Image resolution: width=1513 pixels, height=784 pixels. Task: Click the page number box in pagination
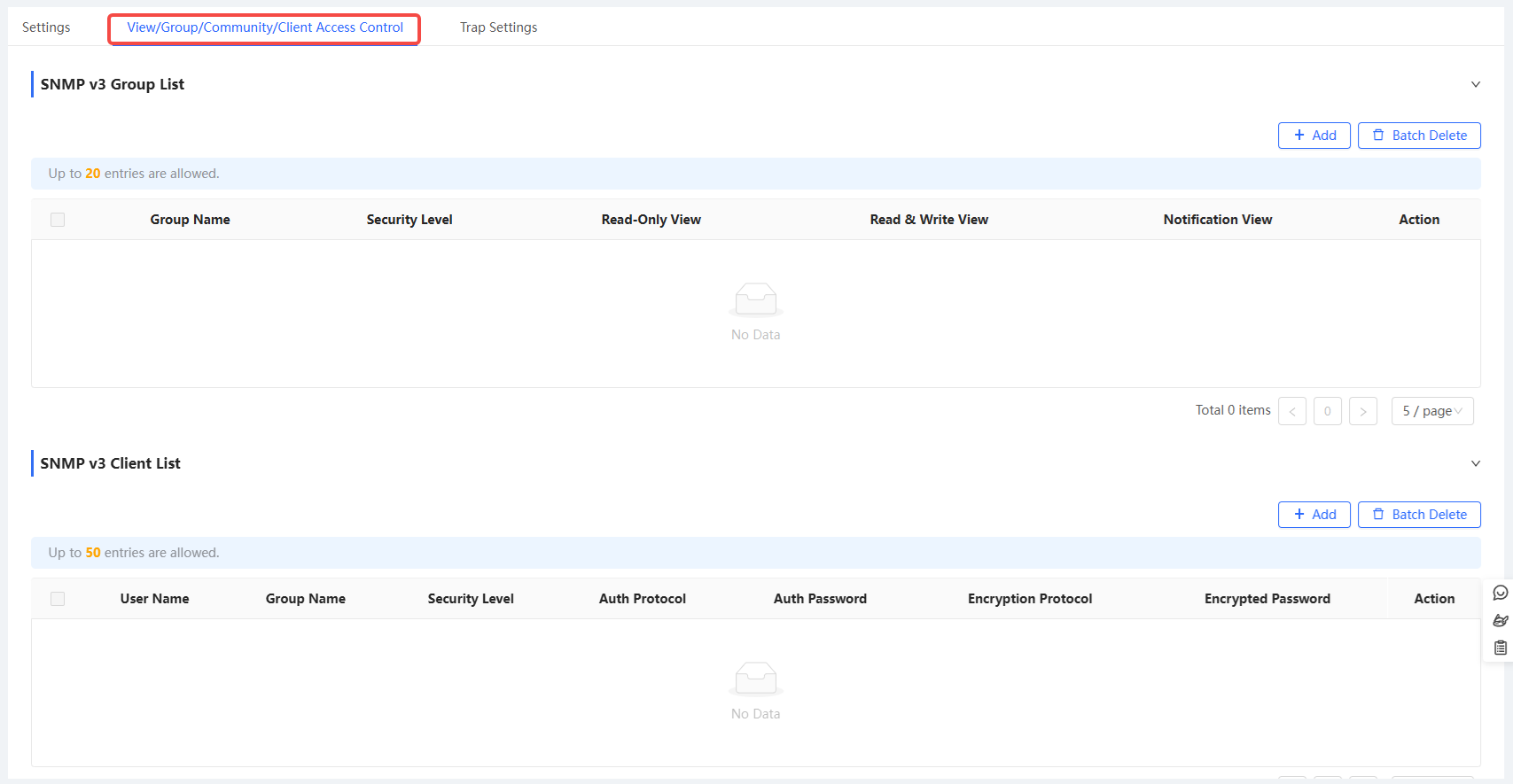click(1327, 411)
